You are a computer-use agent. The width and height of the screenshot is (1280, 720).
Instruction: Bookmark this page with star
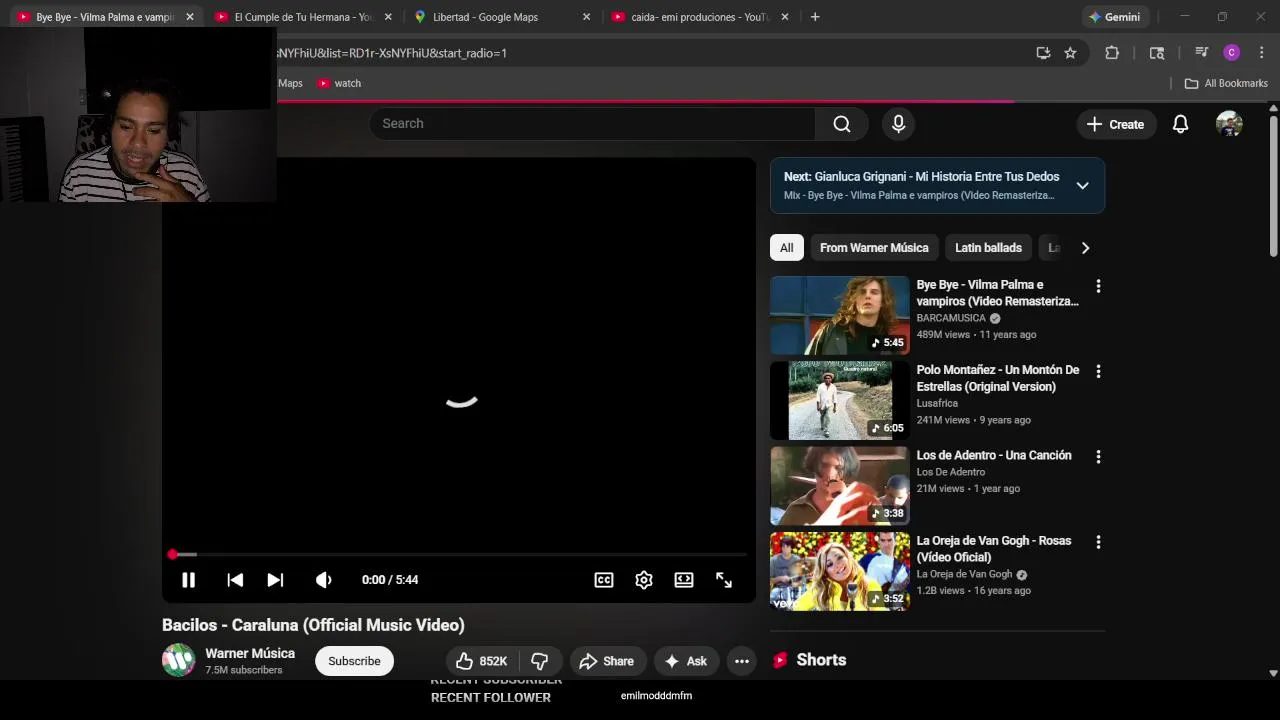[1070, 53]
